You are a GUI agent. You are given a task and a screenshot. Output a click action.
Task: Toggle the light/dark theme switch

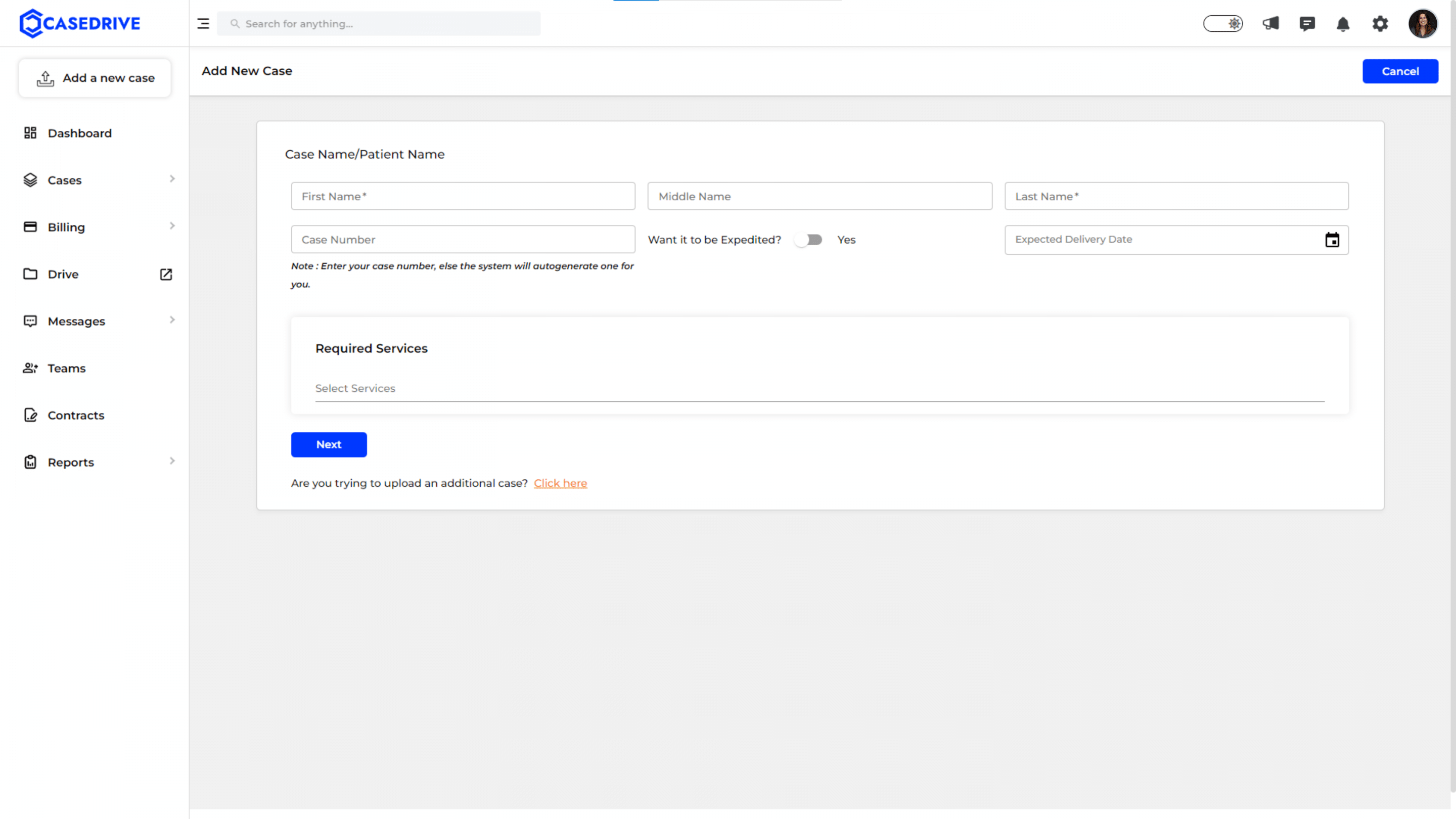point(1222,24)
